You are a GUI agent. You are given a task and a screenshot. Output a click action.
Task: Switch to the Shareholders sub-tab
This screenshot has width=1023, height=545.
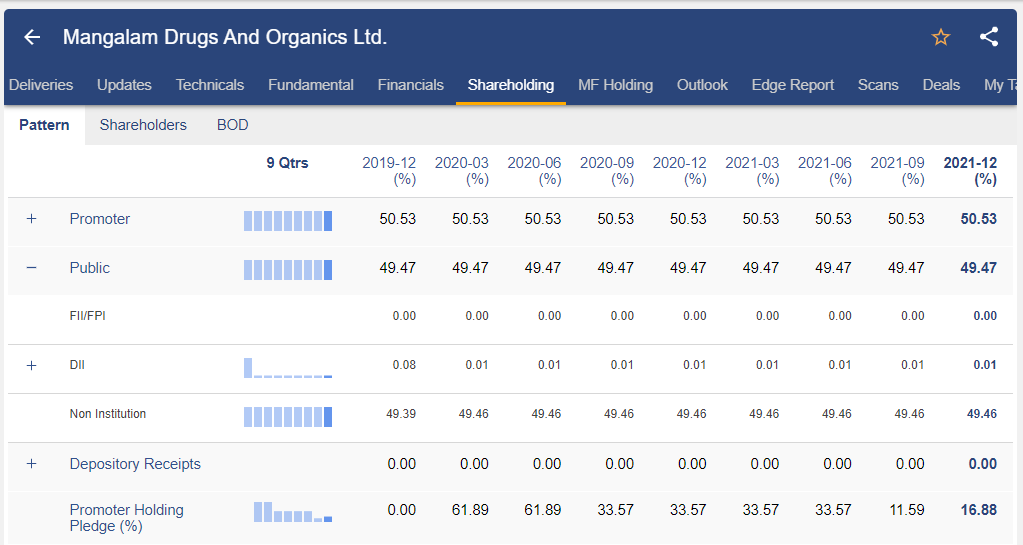pyautogui.click(x=143, y=125)
